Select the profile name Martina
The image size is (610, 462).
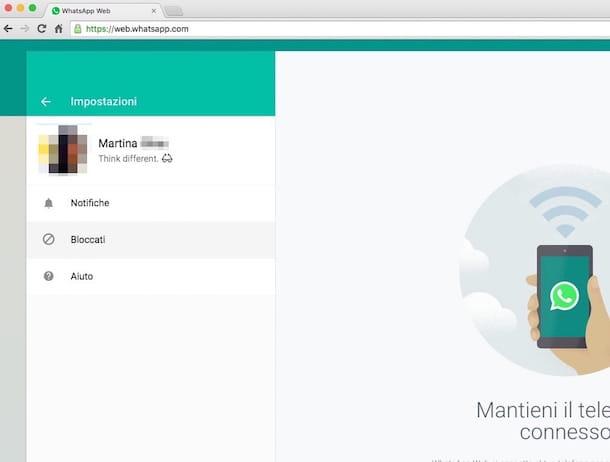point(118,143)
